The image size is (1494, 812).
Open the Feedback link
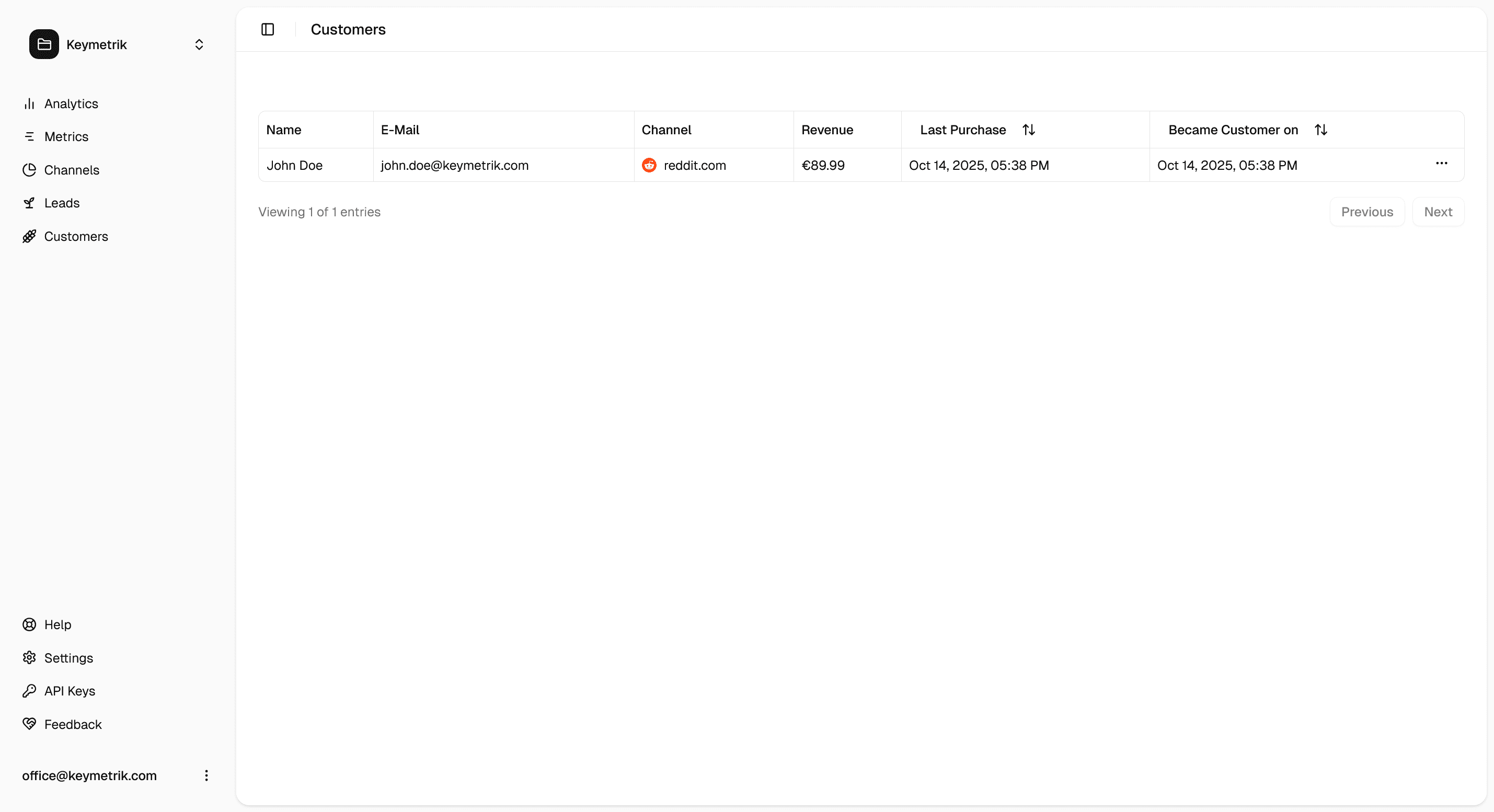(73, 725)
